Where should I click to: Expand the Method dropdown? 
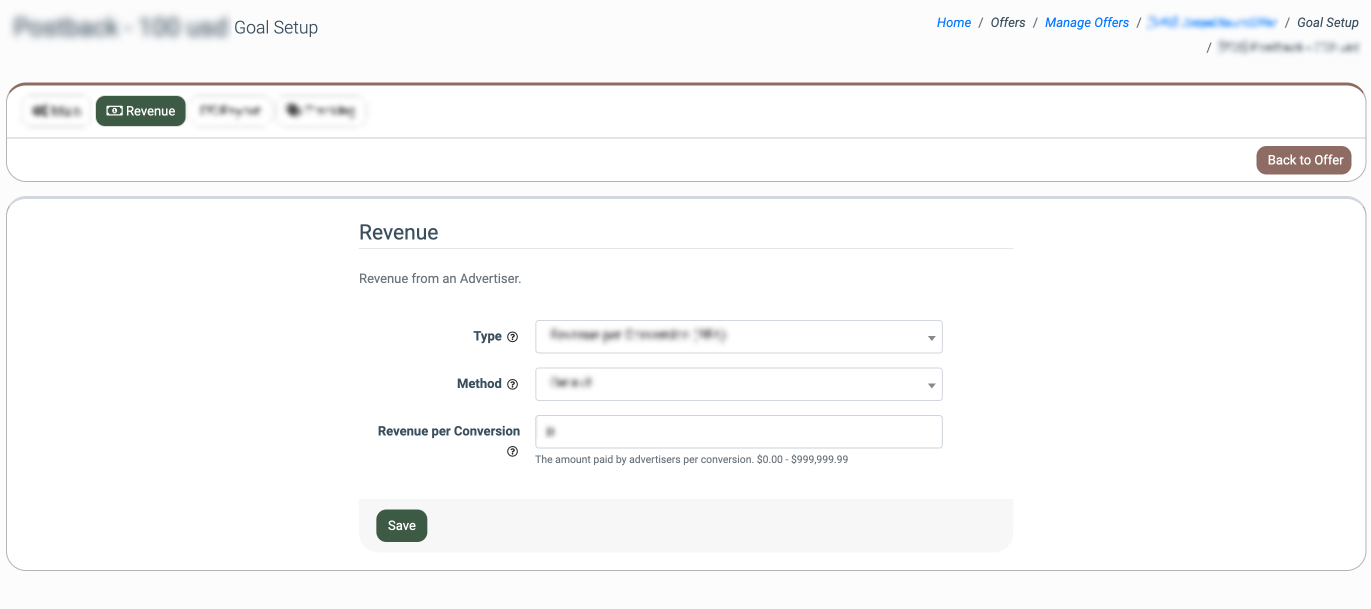tap(738, 384)
